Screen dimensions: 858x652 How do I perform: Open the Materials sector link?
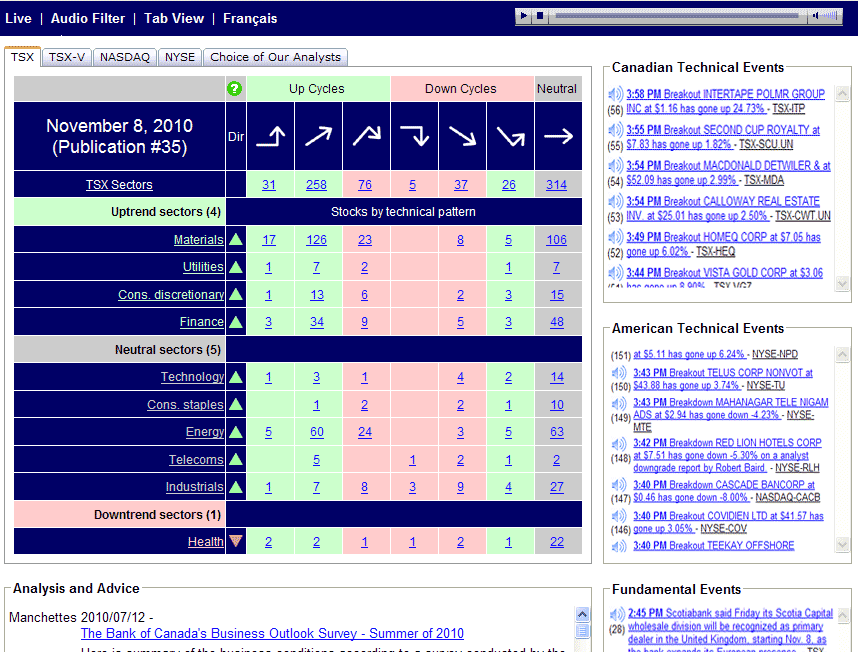(x=198, y=240)
